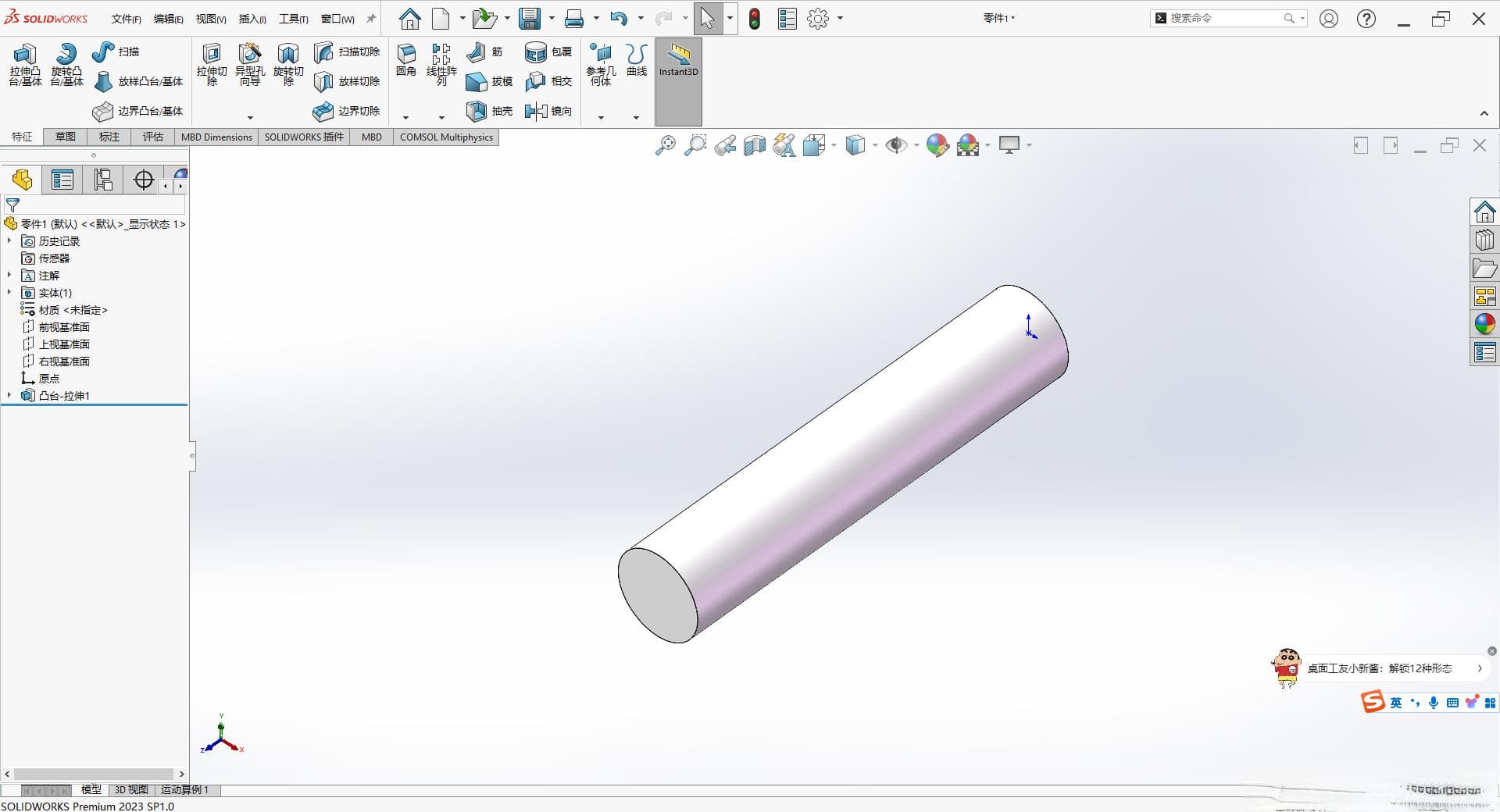1500x812 pixels.
Task: Click the Lofted Cut tool (放样切除)
Action: [x=347, y=81]
